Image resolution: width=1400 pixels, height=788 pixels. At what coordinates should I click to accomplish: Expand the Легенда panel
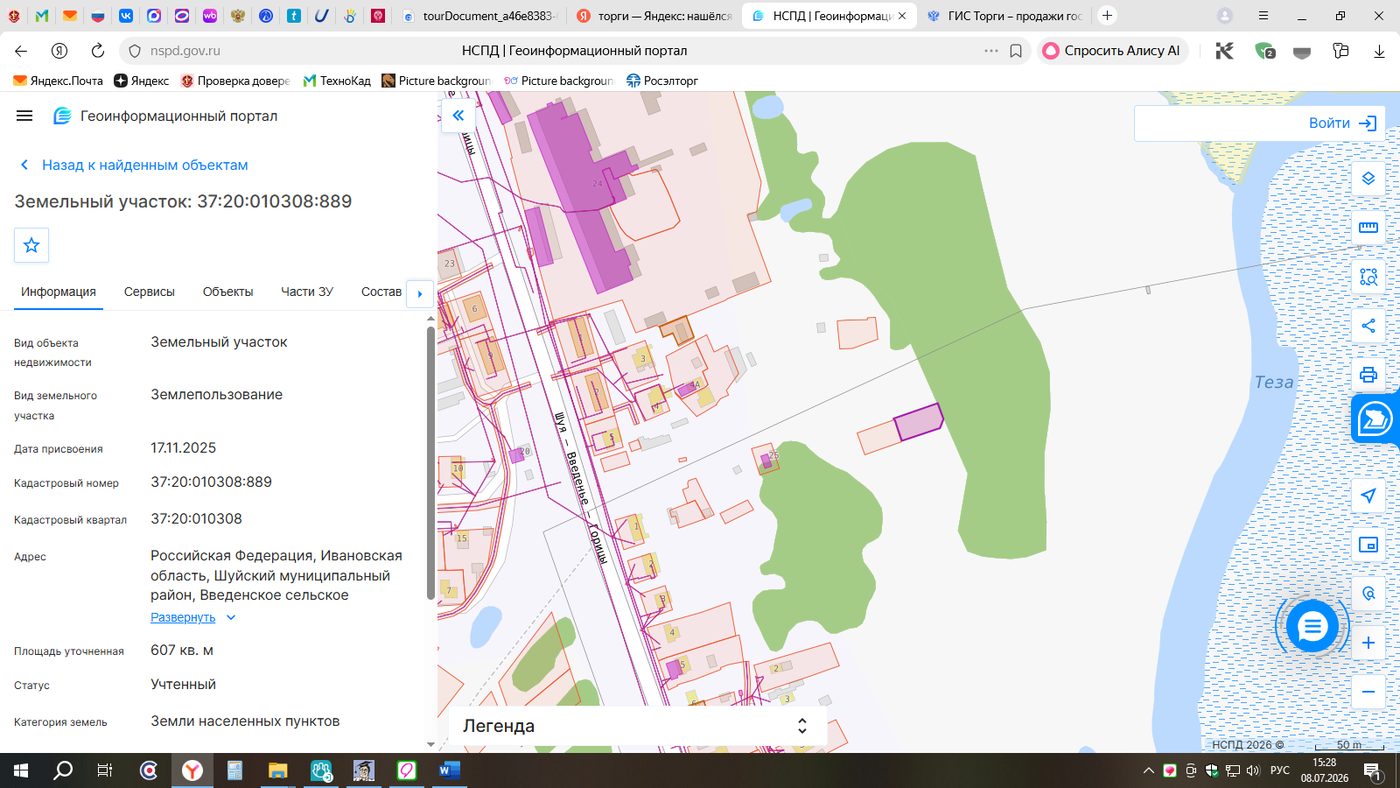(x=638, y=726)
